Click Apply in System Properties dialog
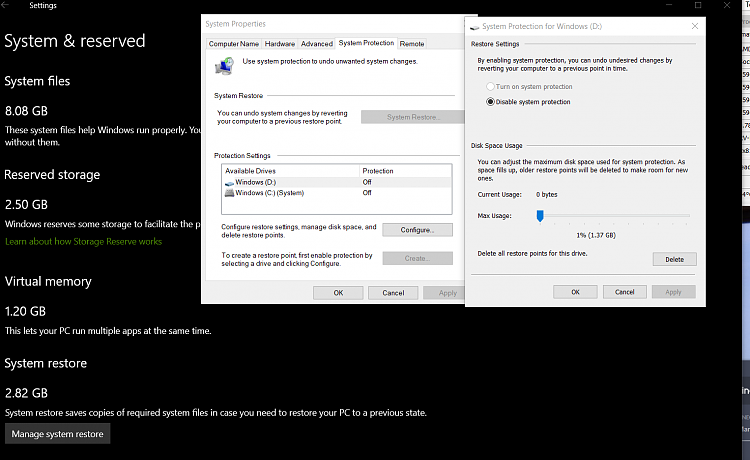 coord(444,293)
